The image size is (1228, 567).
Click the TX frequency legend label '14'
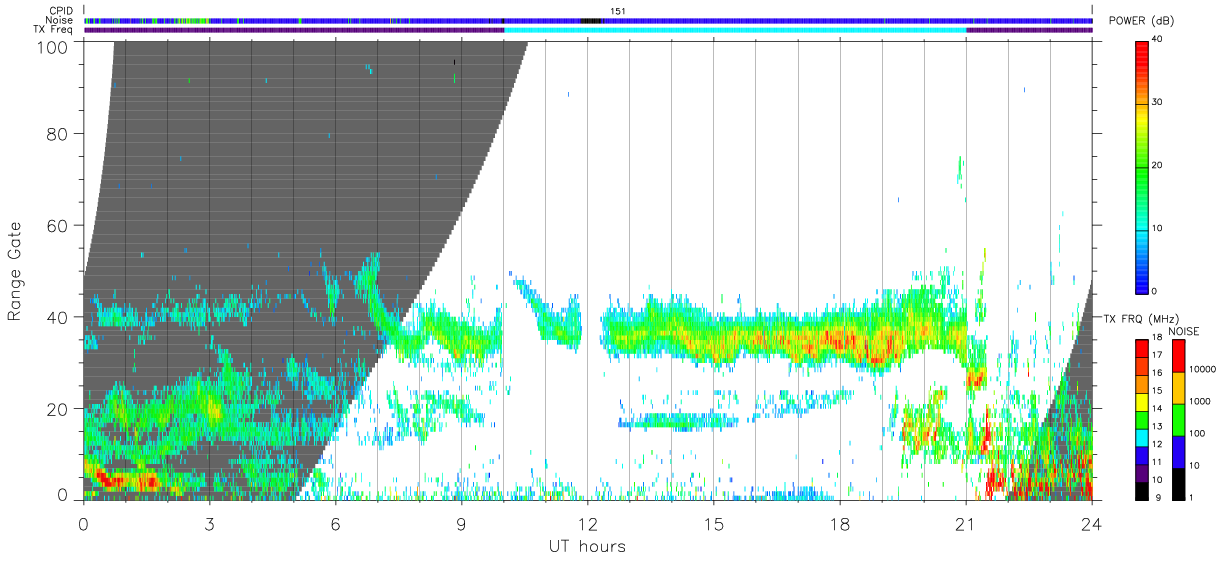[1157, 407]
